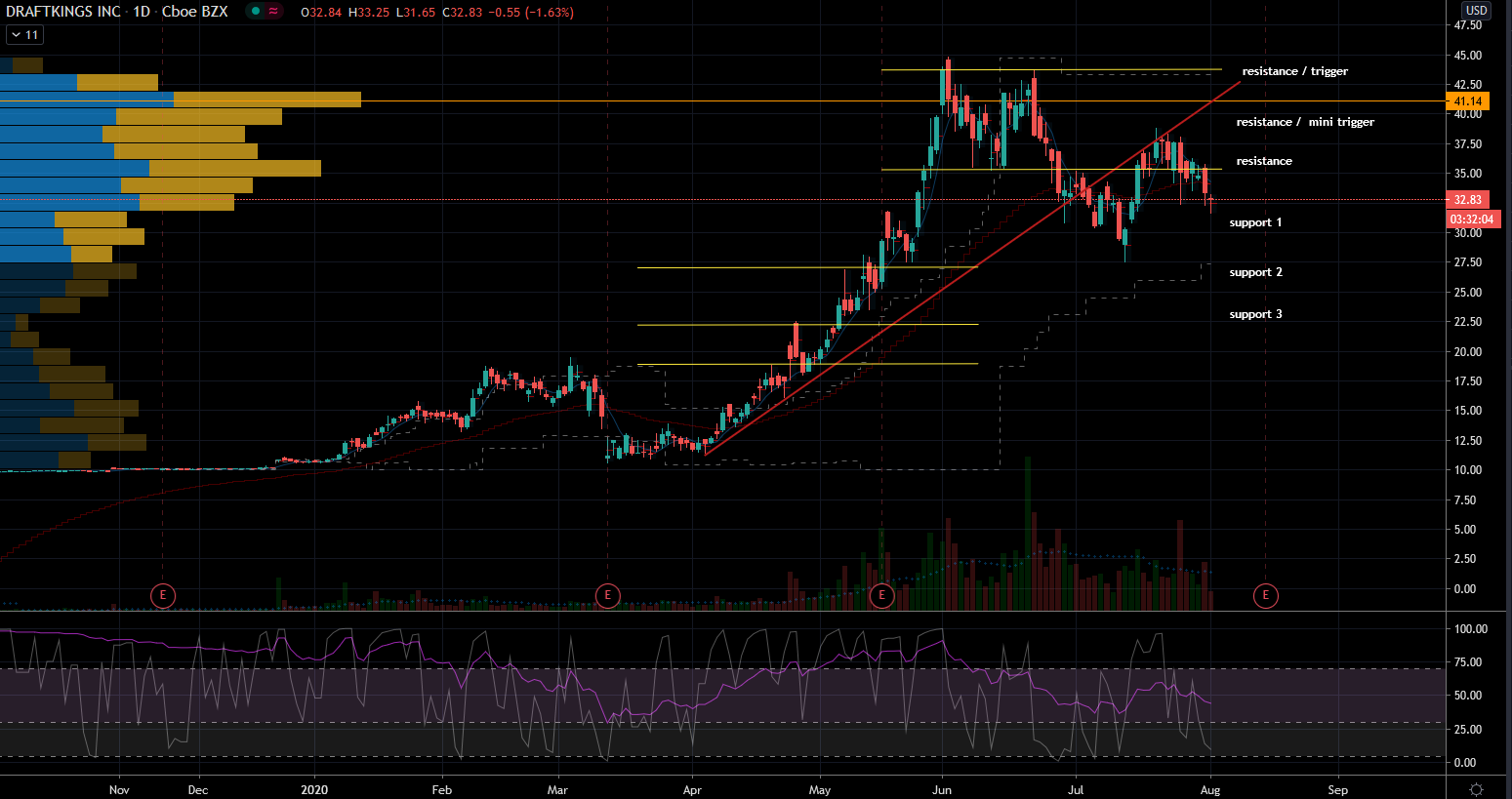Click the red 32.83 last price label
The width and height of the screenshot is (1512, 799).
1468,200
